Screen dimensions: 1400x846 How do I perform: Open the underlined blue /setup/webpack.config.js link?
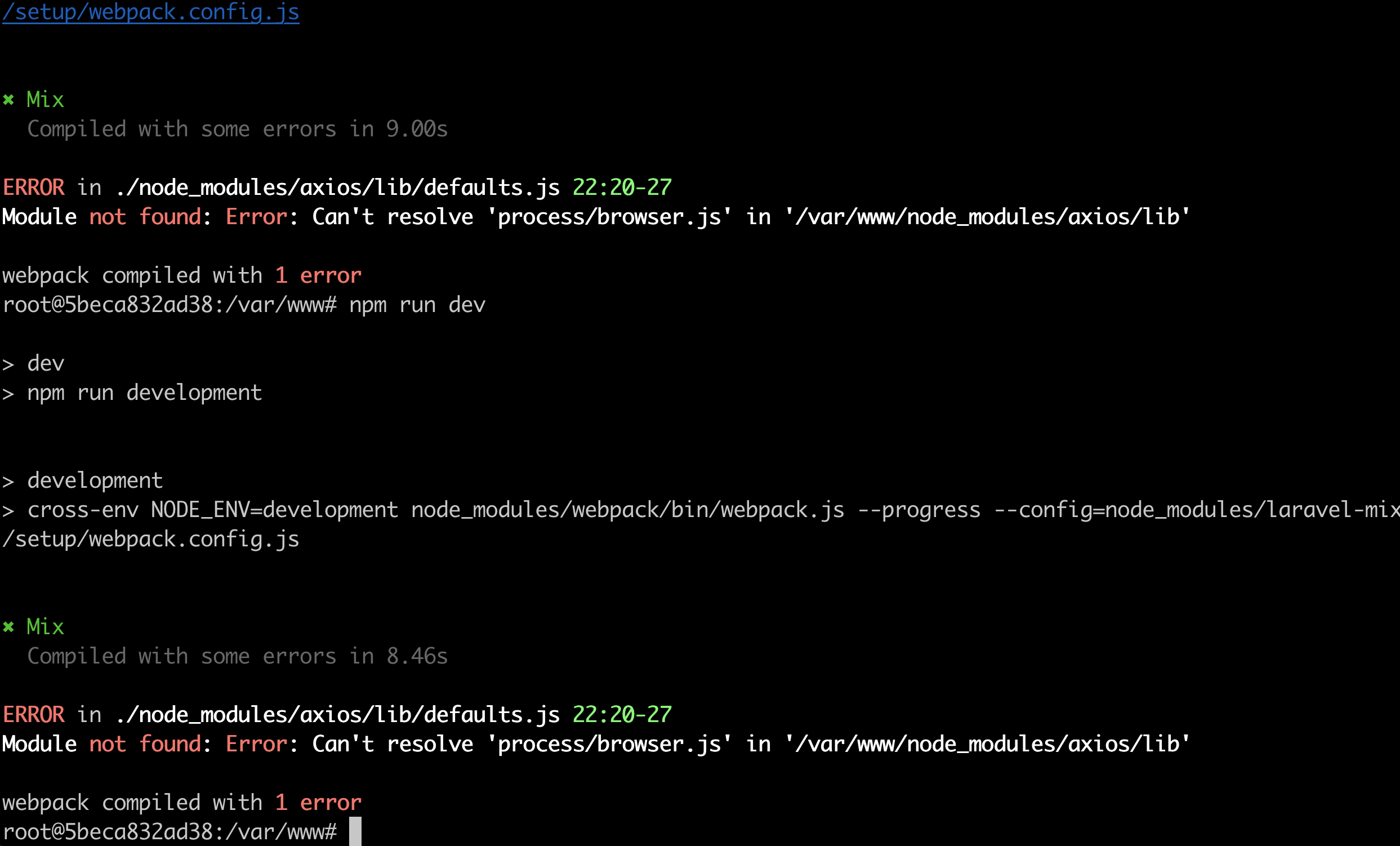pyautogui.click(x=150, y=12)
